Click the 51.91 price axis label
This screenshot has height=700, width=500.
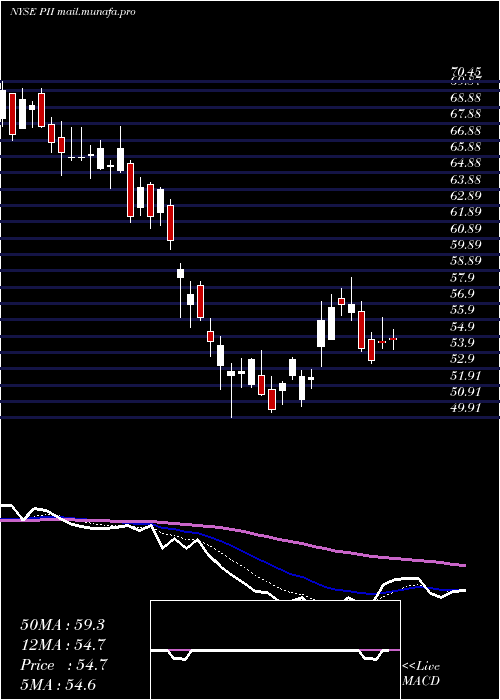pos(466,376)
